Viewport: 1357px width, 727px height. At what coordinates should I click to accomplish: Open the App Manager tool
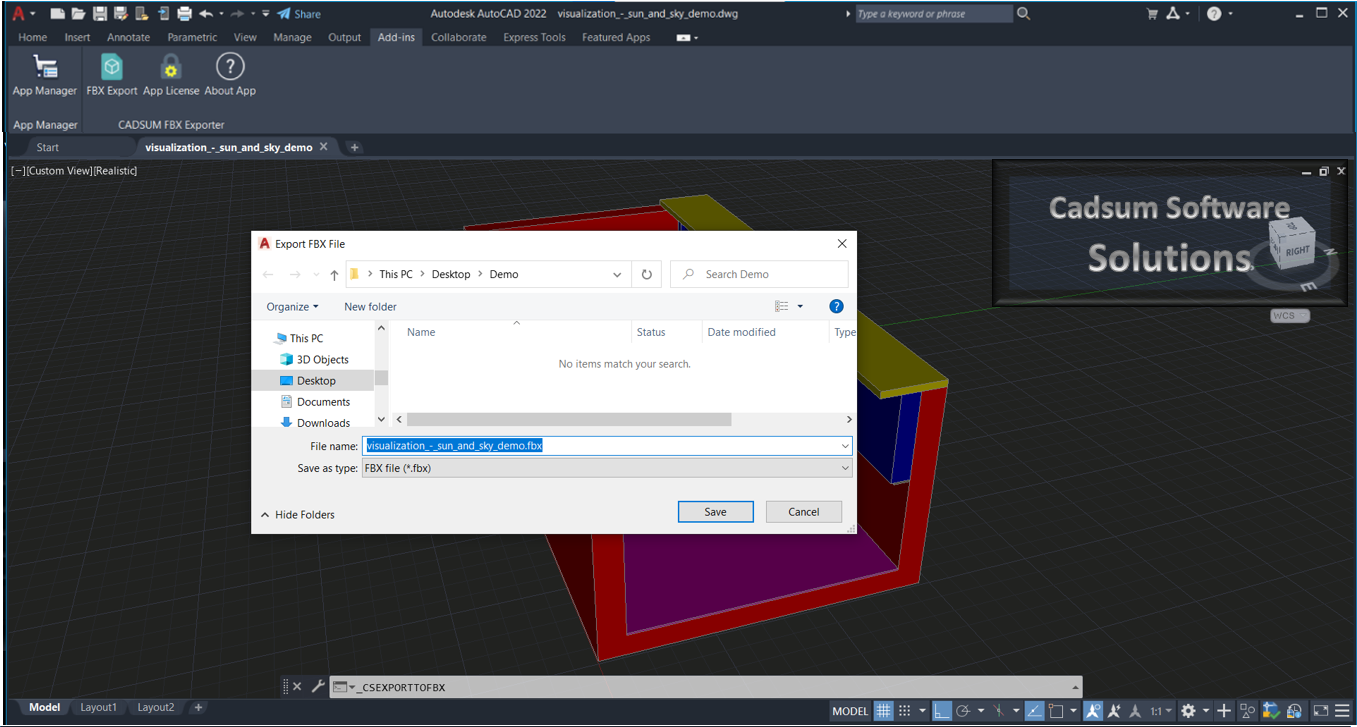44,73
